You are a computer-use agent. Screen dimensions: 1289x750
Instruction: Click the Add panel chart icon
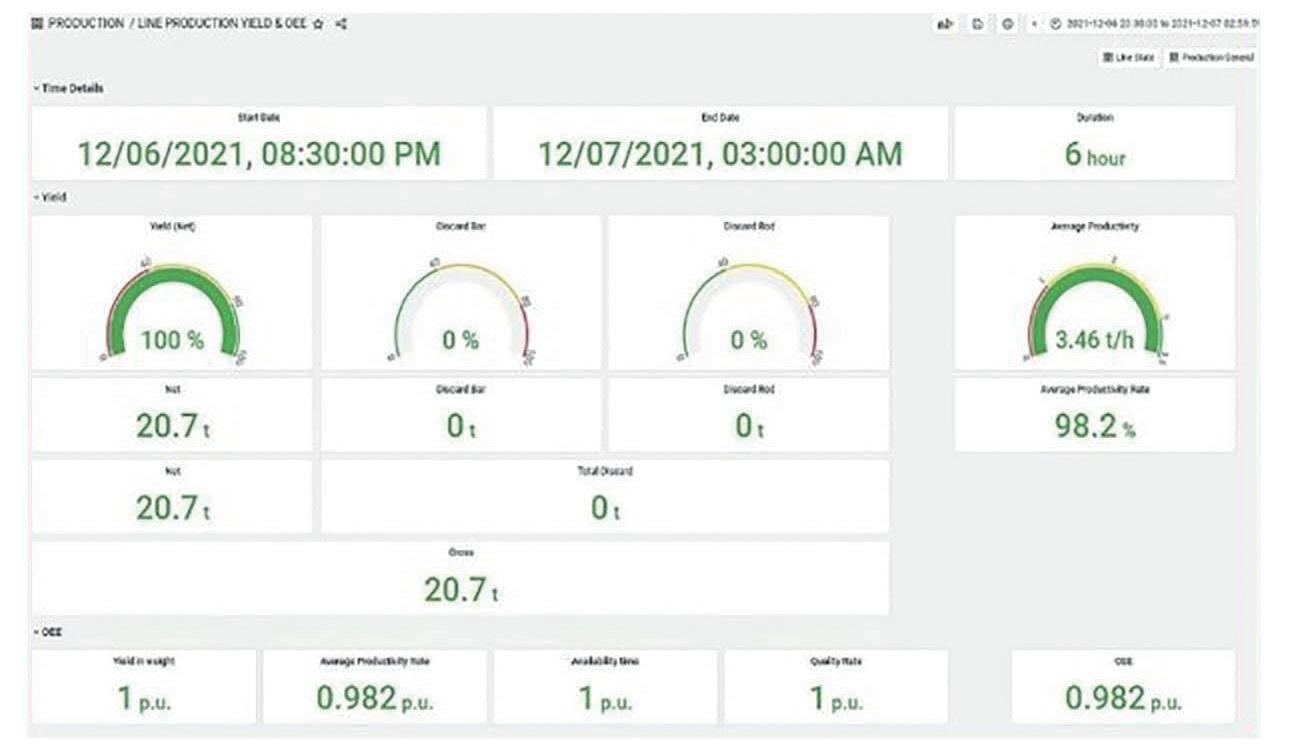pos(943,24)
